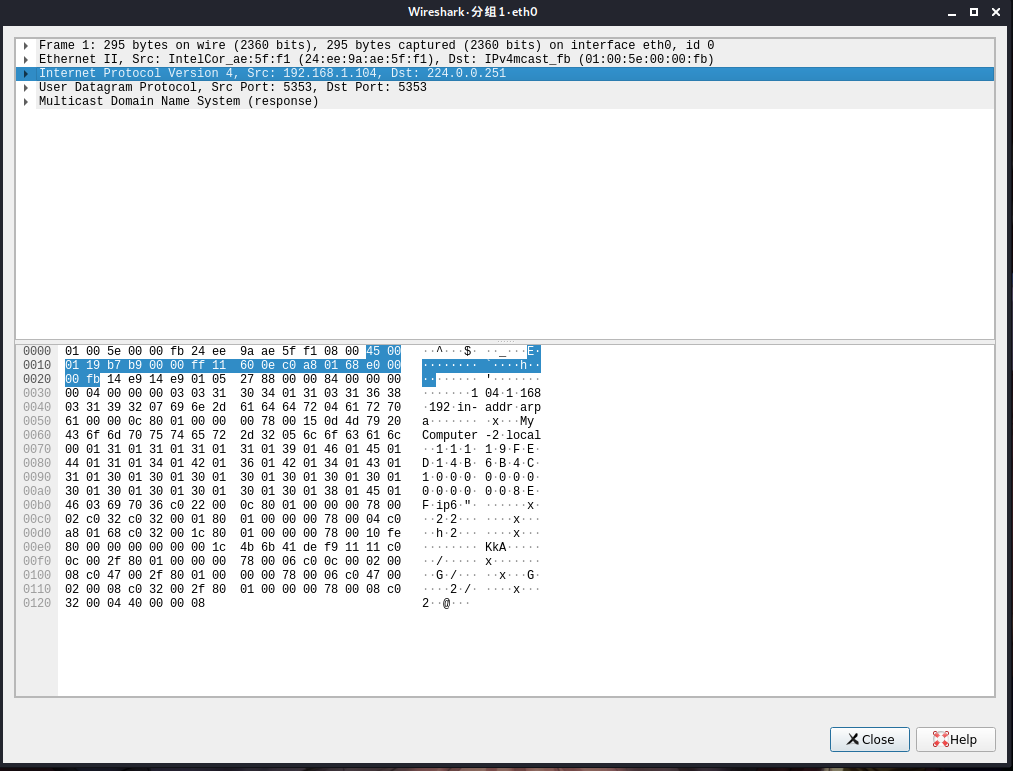
Task: Collapse the Internet Protocol Version 4 section
Action: (x=27, y=73)
